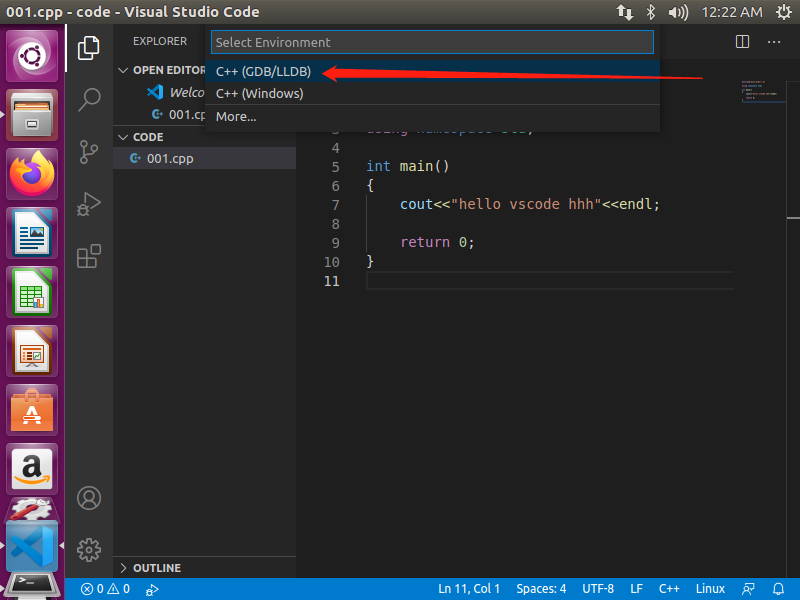Open the Explorer view in activity bar

coord(88,48)
